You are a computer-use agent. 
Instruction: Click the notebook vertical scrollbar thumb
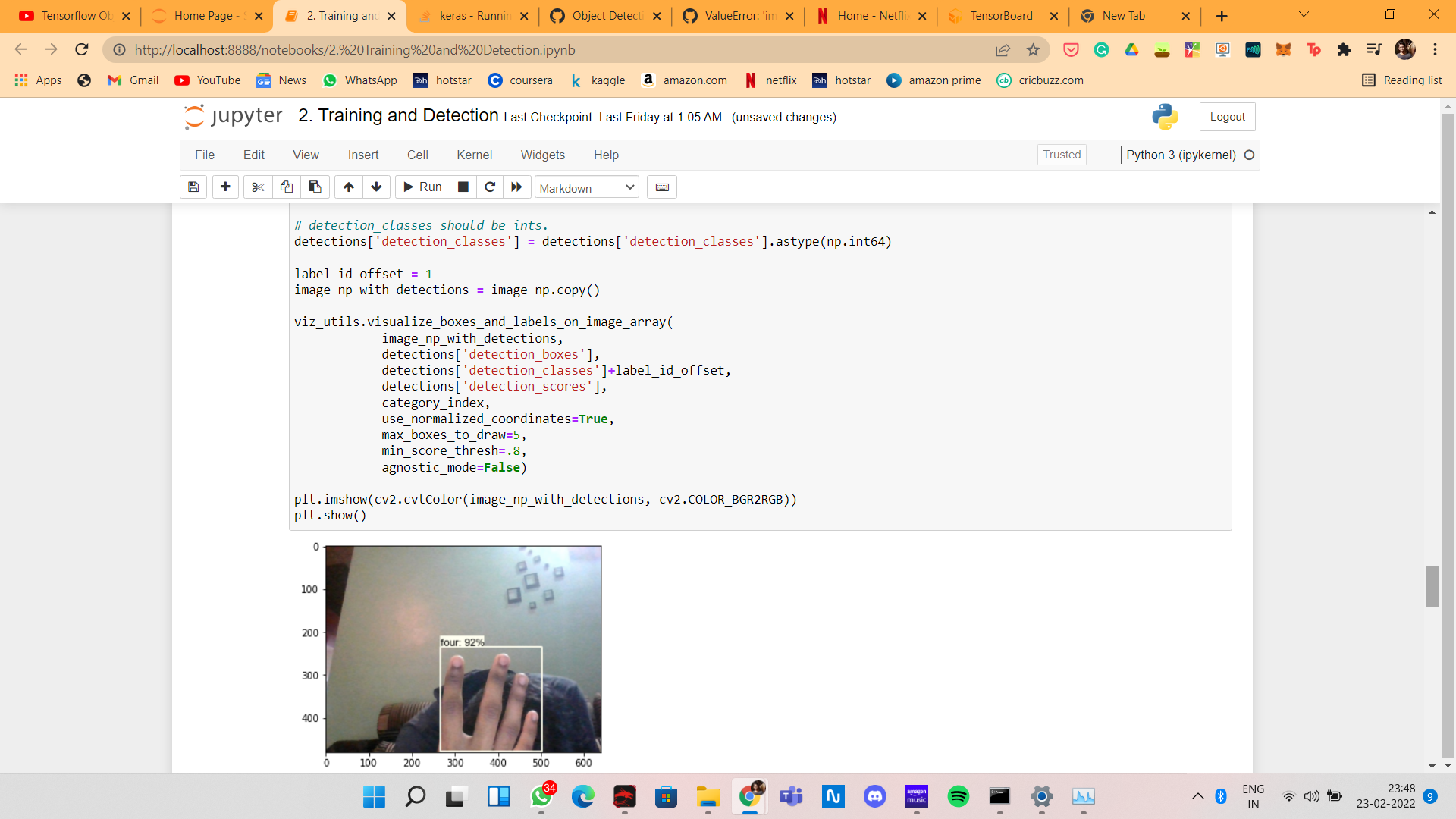pos(1432,586)
